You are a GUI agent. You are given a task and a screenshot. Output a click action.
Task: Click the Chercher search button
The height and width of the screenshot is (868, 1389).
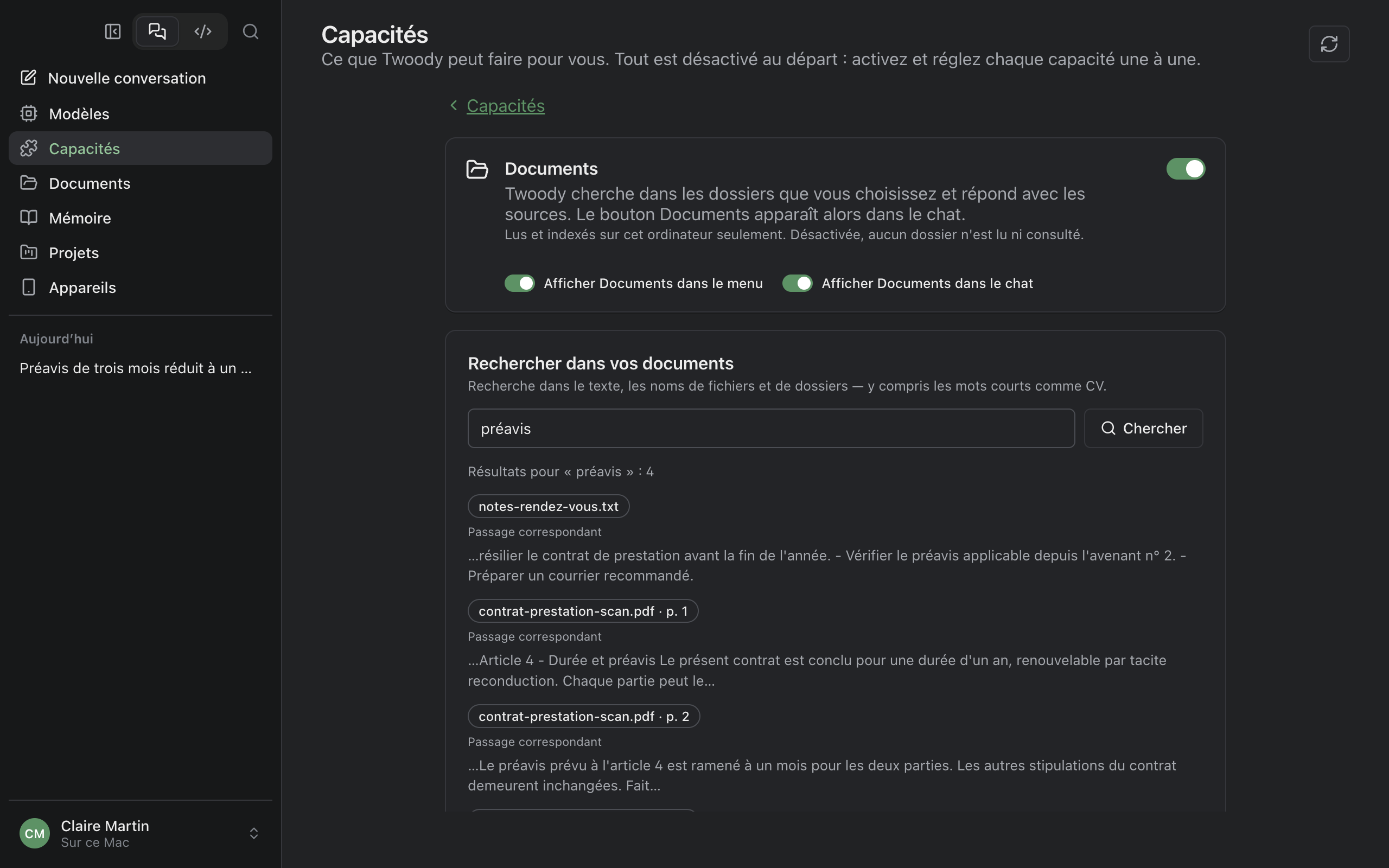1143,428
